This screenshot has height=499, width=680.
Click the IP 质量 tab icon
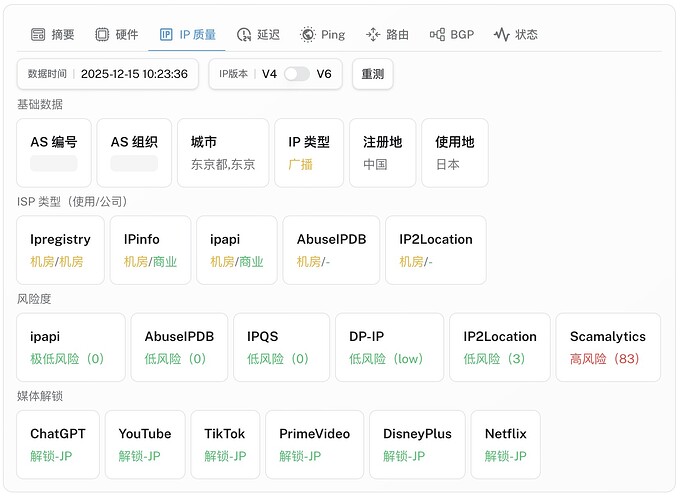coord(166,34)
